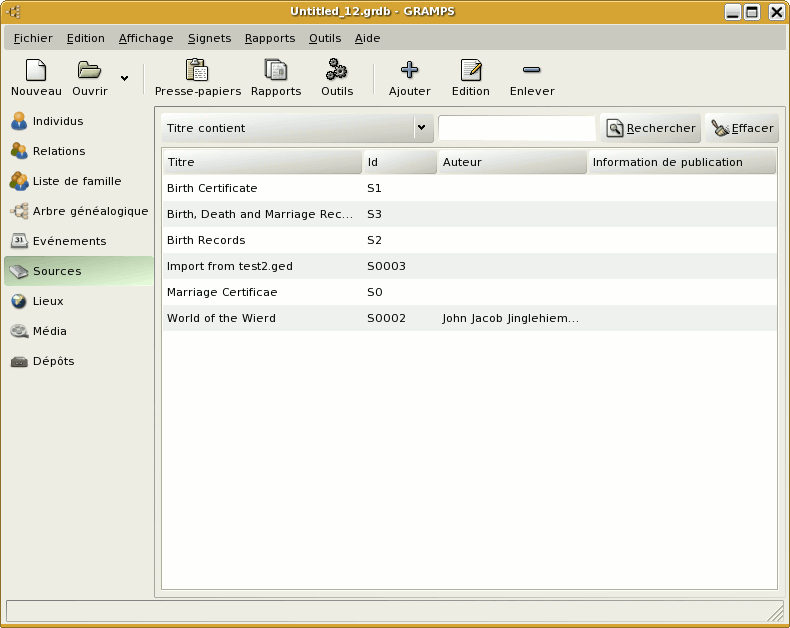Click the Enlever minus icon
Image resolution: width=790 pixels, height=628 pixels.
[x=531, y=71]
